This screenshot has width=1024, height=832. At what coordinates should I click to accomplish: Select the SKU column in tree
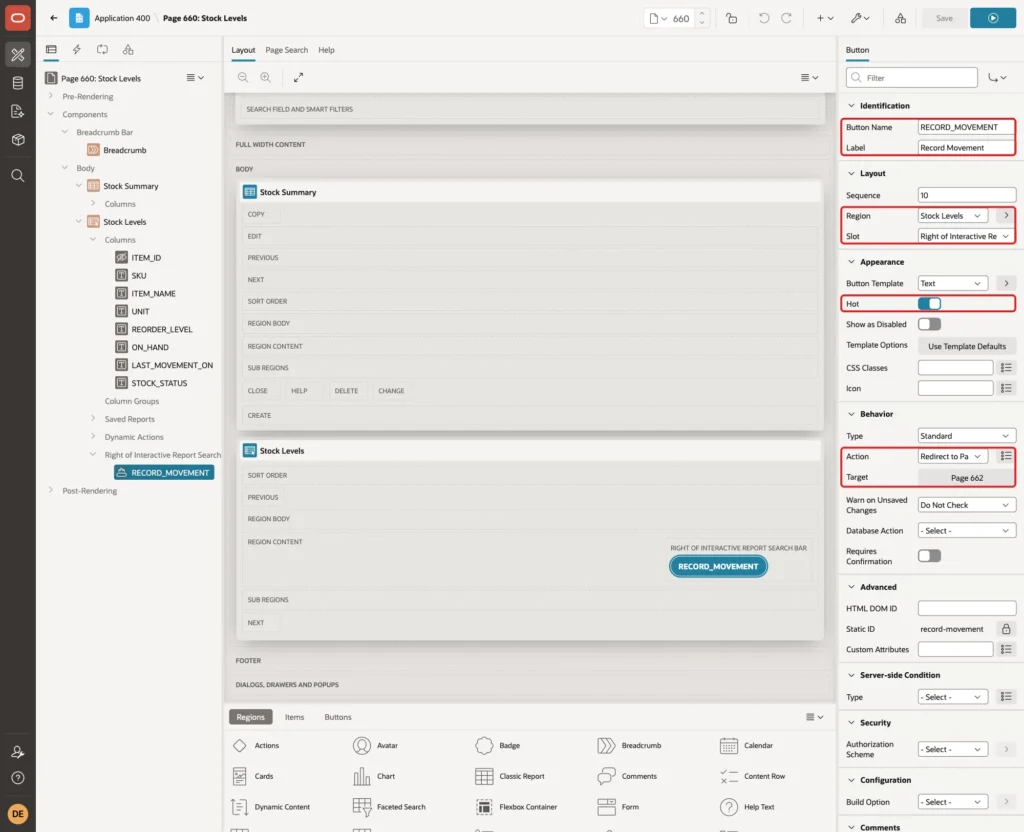[x=138, y=276]
